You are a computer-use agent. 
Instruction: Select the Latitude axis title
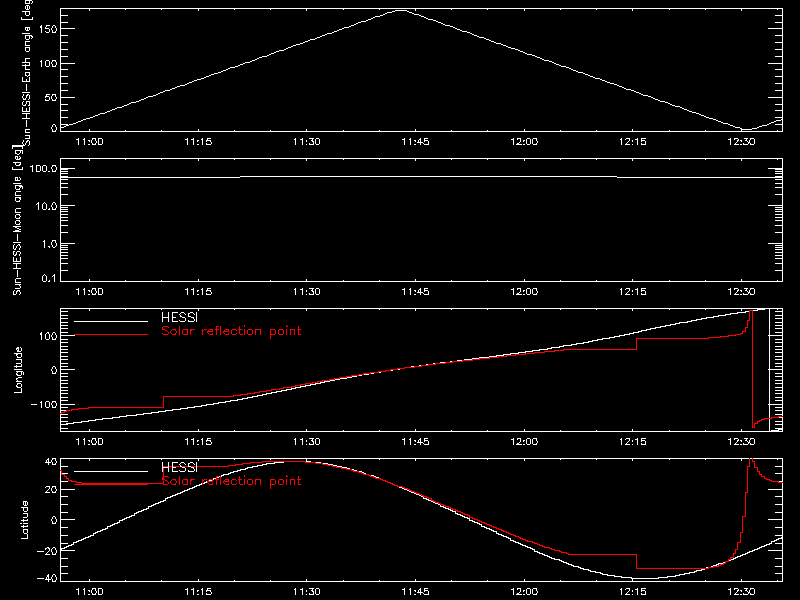24,520
